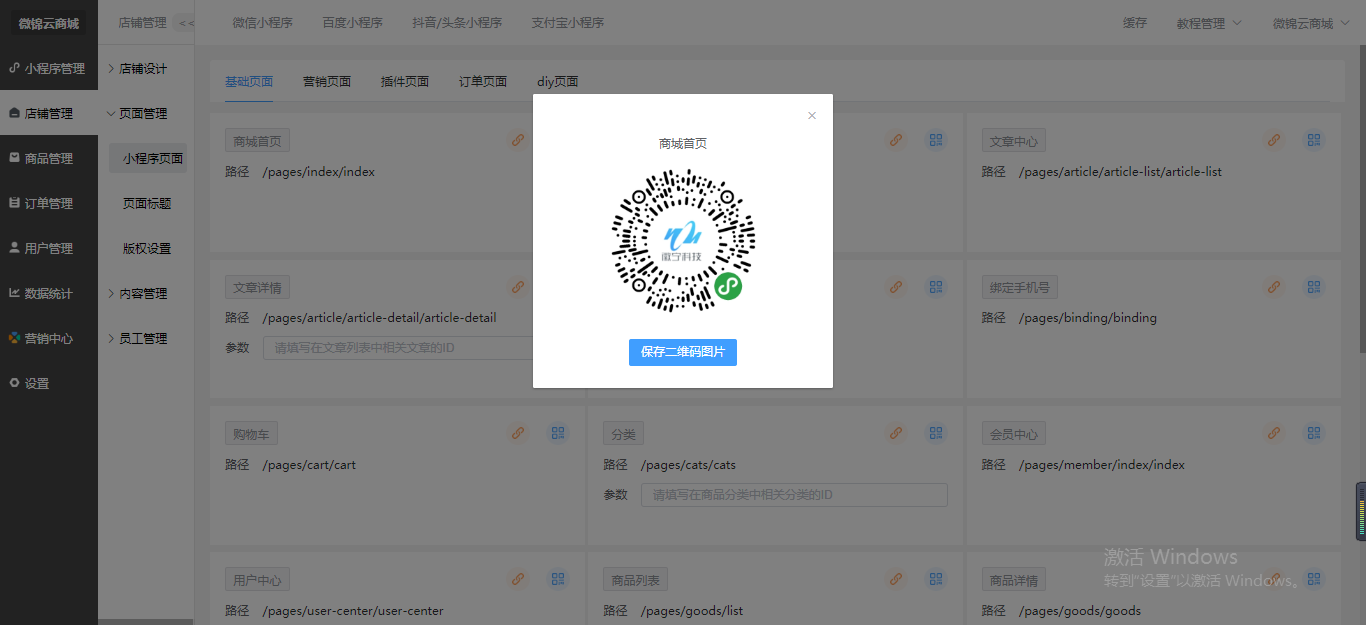The width and height of the screenshot is (1366, 625).
Task: Show QR code for 文章中心 card
Action: point(1314,141)
